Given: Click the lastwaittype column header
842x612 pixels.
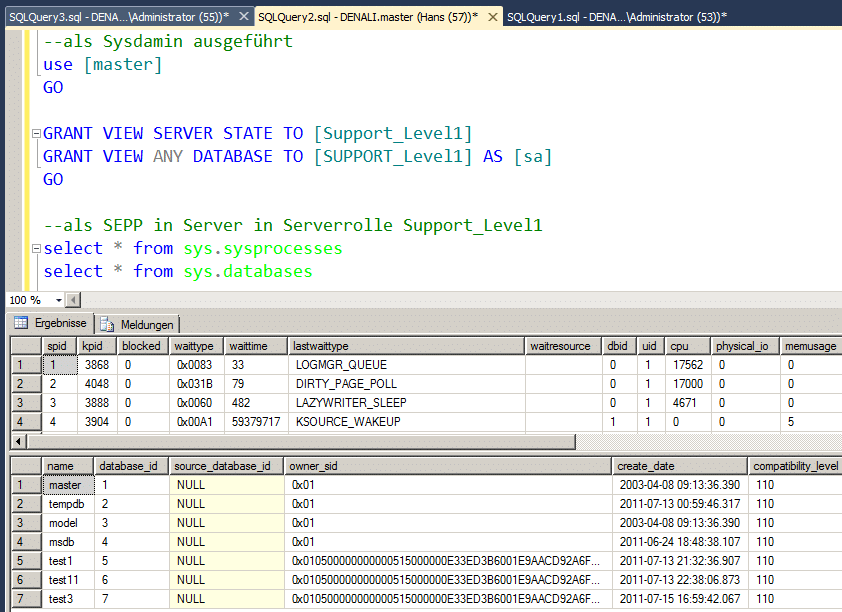Looking at the screenshot, I should click(x=406, y=346).
